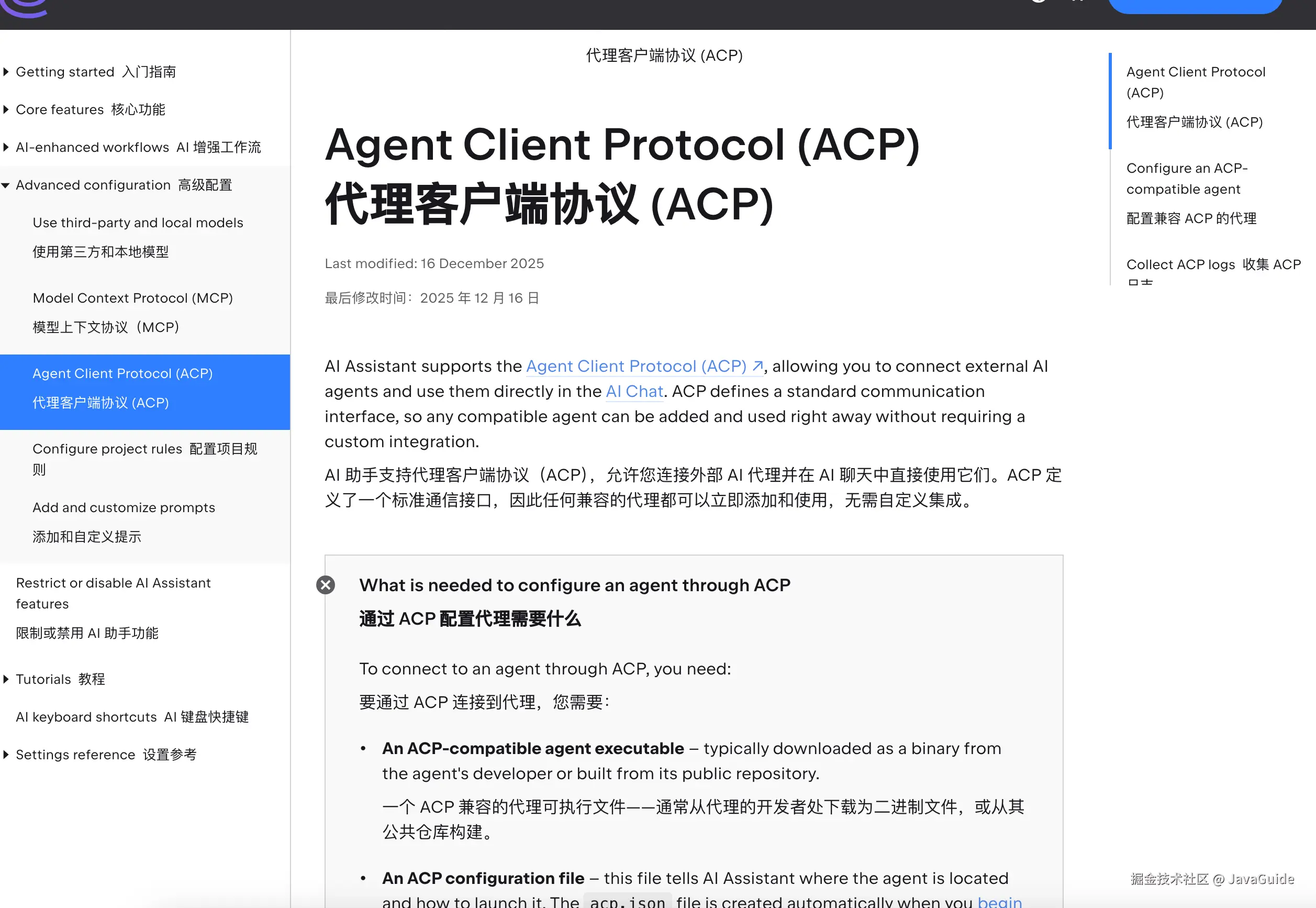Expand AI-enhanced workflows section

(x=6, y=147)
